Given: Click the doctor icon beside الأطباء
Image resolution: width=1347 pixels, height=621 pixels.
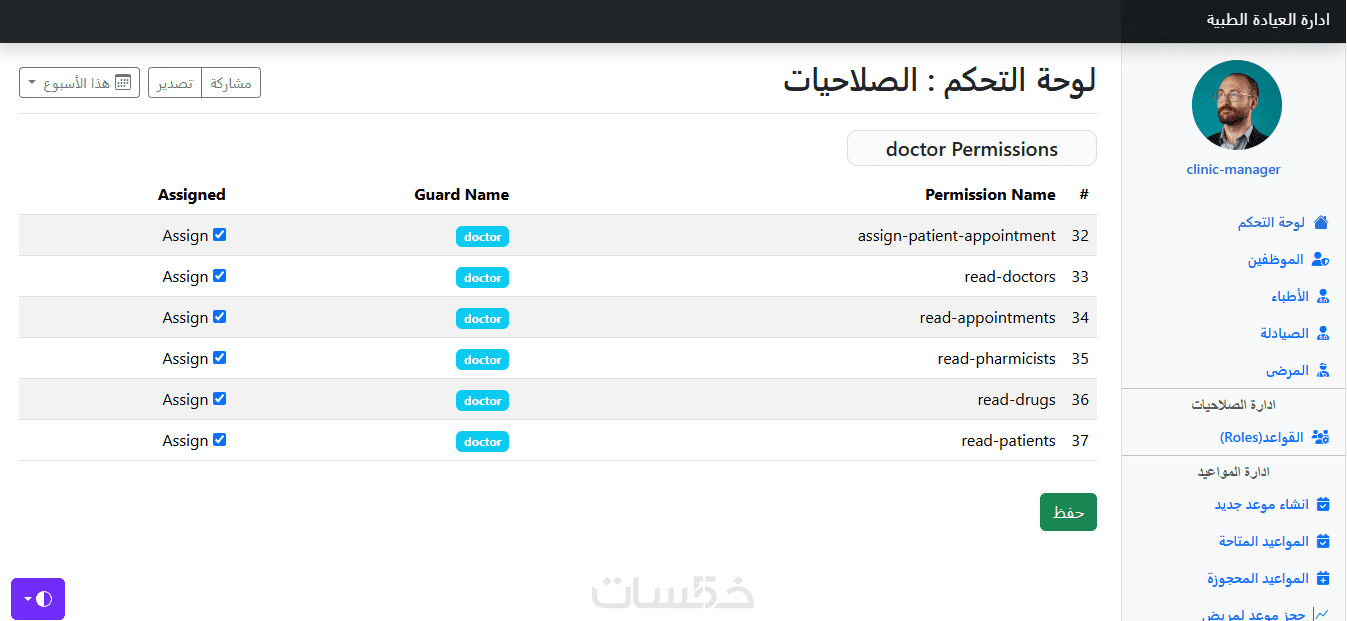Looking at the screenshot, I should tap(1323, 297).
